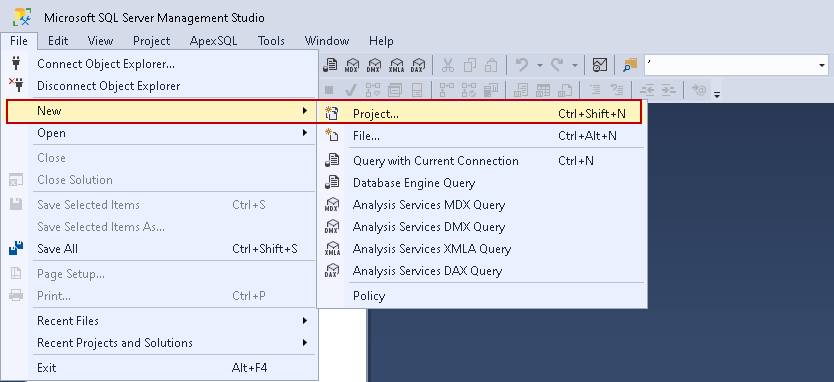Open the ApexSQL menu
Screen dimensions: 834x382
click(x=213, y=41)
